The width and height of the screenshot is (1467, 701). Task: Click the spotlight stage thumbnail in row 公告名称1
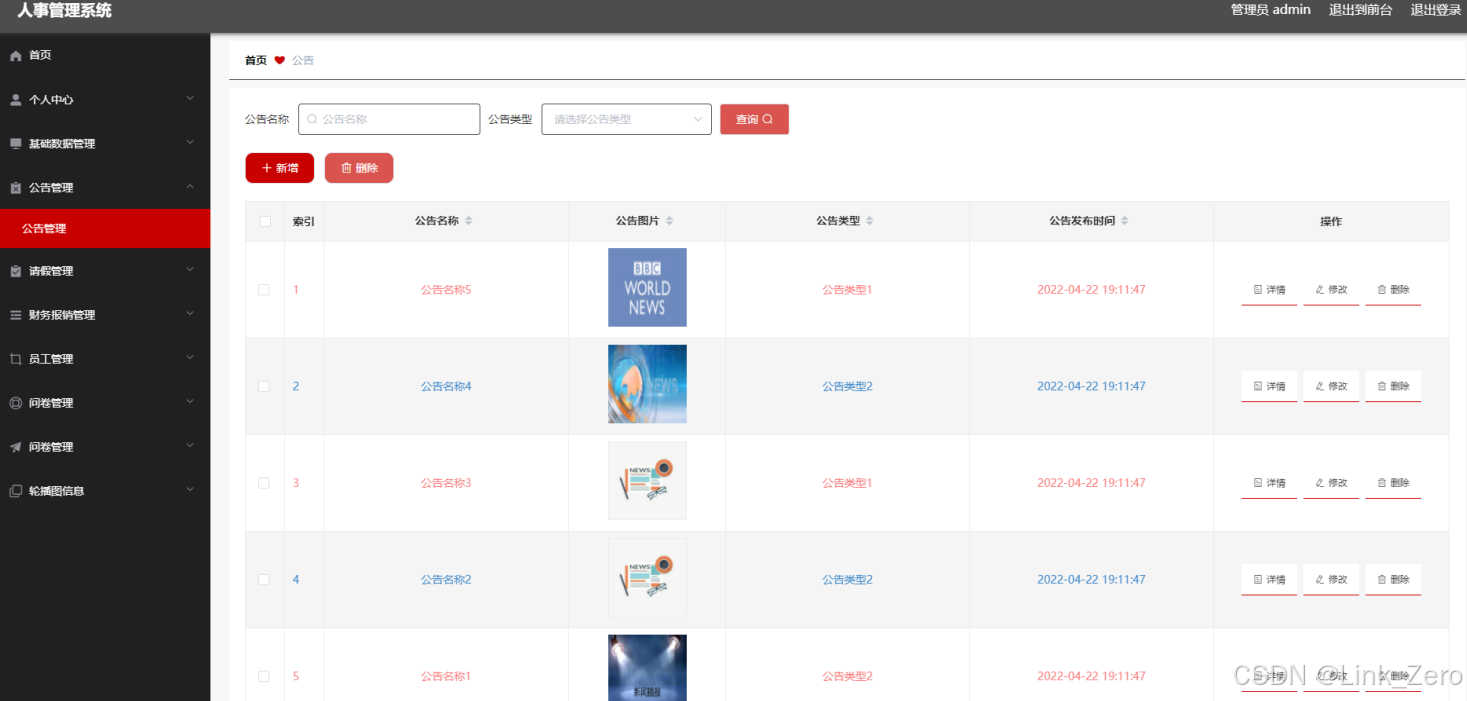pos(647,668)
